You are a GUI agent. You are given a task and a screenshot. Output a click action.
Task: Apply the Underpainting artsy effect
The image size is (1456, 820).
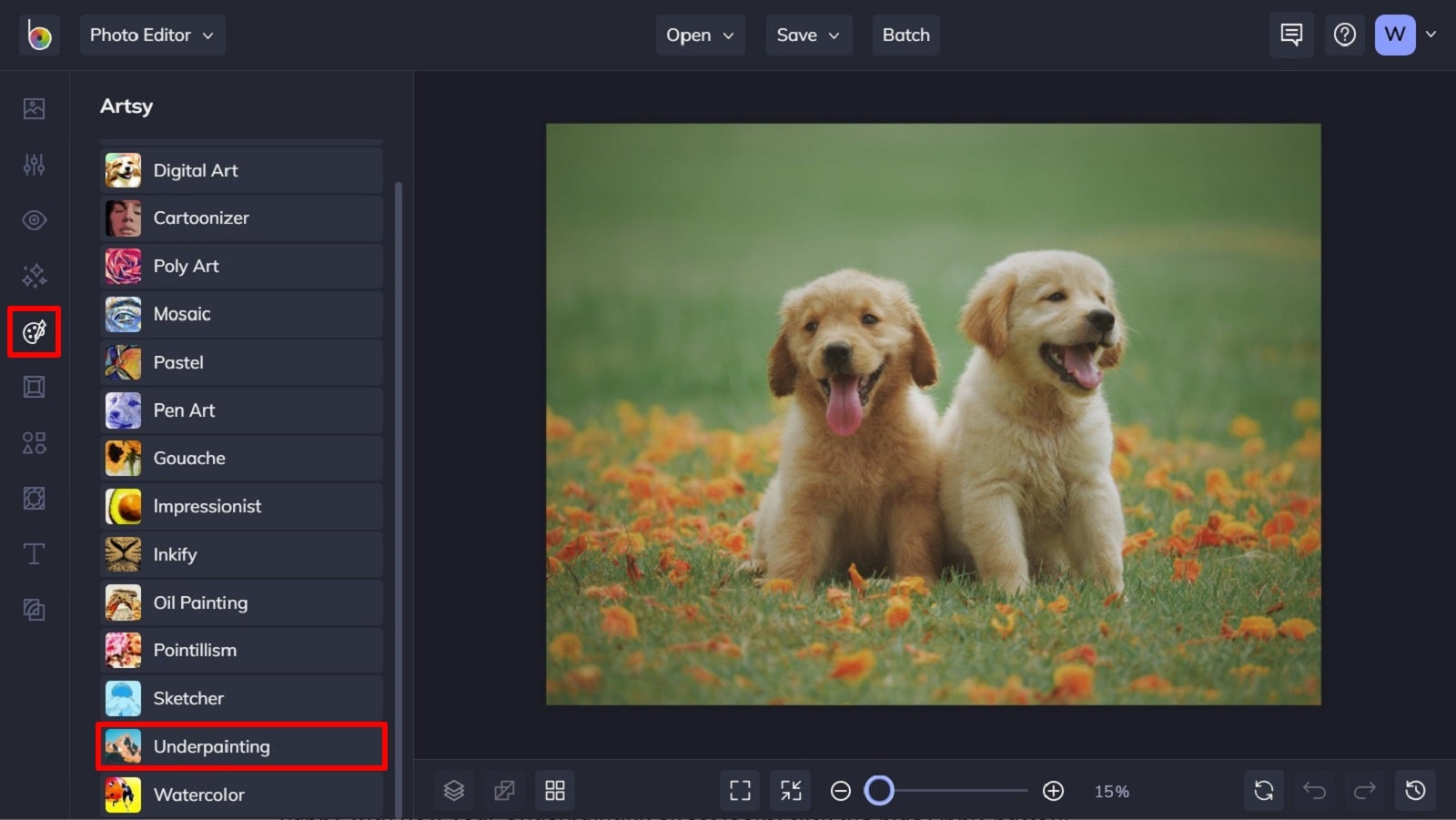(240, 745)
